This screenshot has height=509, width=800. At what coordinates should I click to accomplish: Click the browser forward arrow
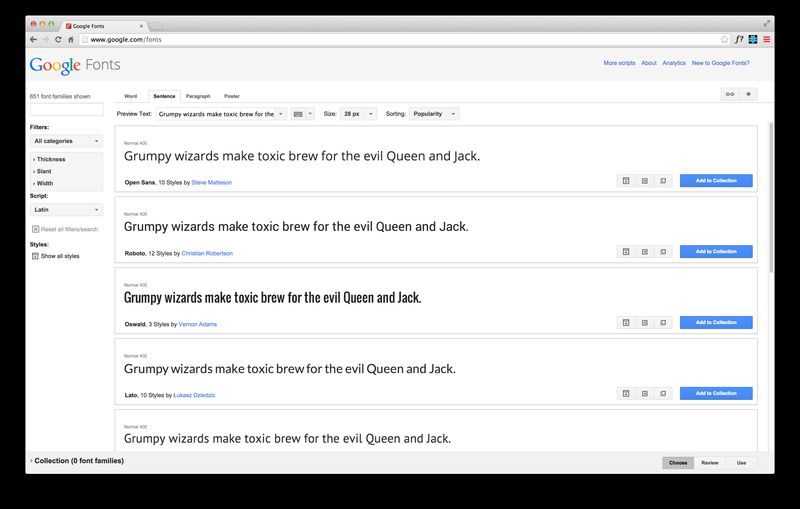[x=46, y=39]
